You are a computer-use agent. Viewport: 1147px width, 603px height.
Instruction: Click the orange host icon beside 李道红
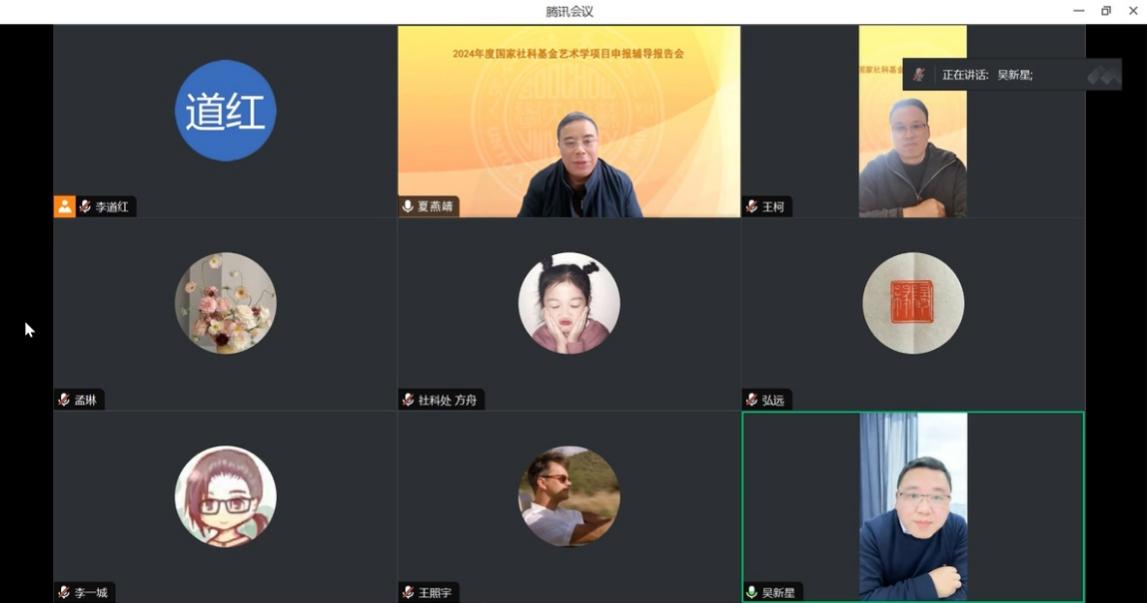[64, 207]
